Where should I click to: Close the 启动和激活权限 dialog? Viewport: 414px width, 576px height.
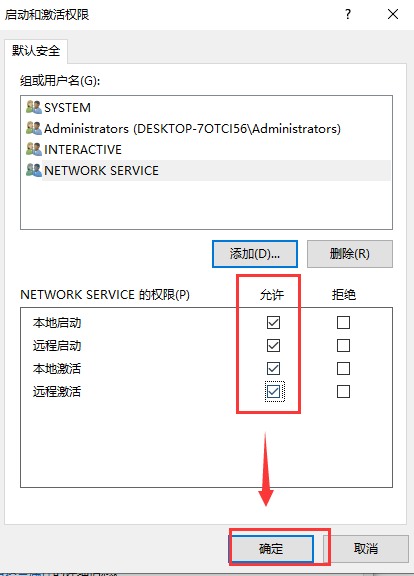(x=393, y=14)
